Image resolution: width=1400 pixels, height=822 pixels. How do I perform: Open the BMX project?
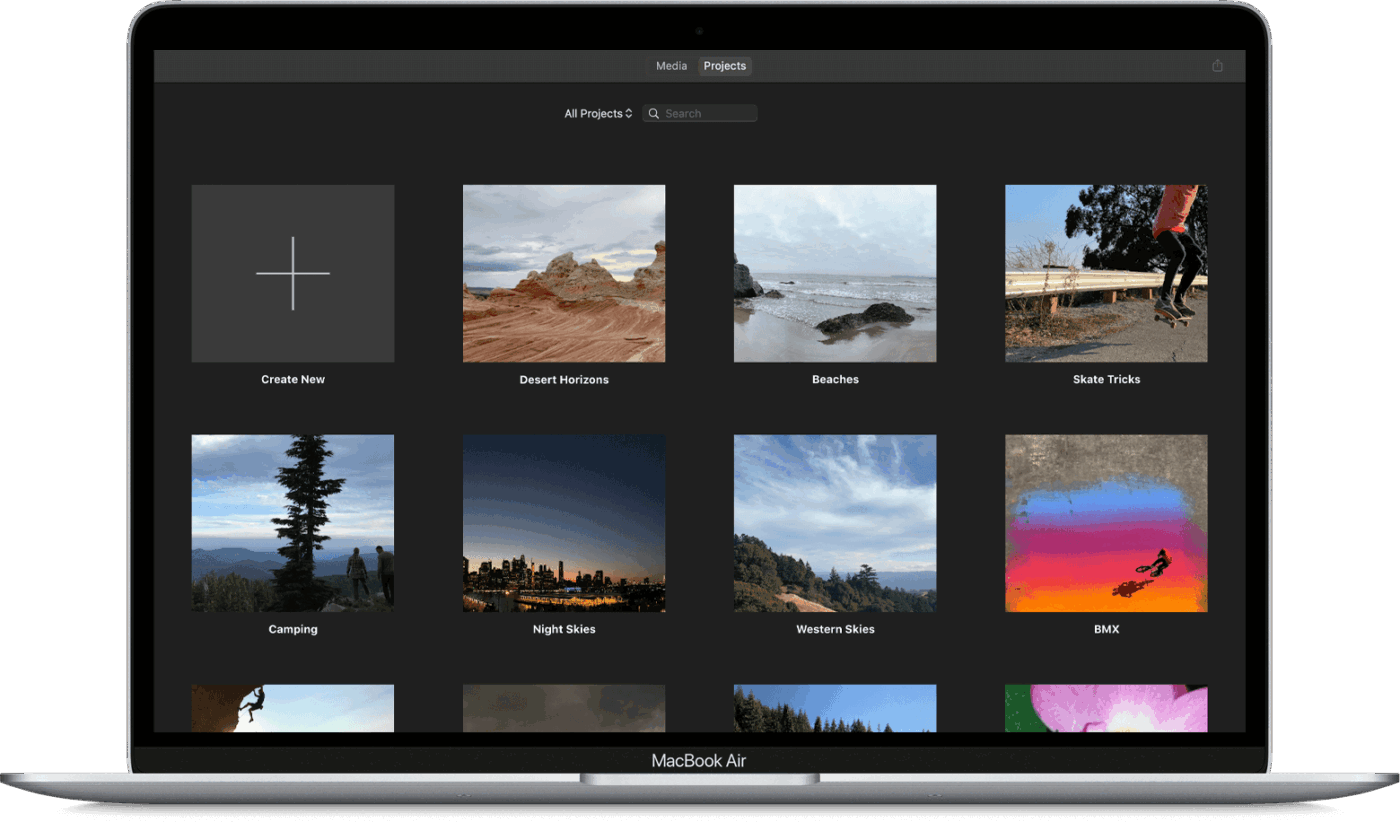click(x=1106, y=522)
